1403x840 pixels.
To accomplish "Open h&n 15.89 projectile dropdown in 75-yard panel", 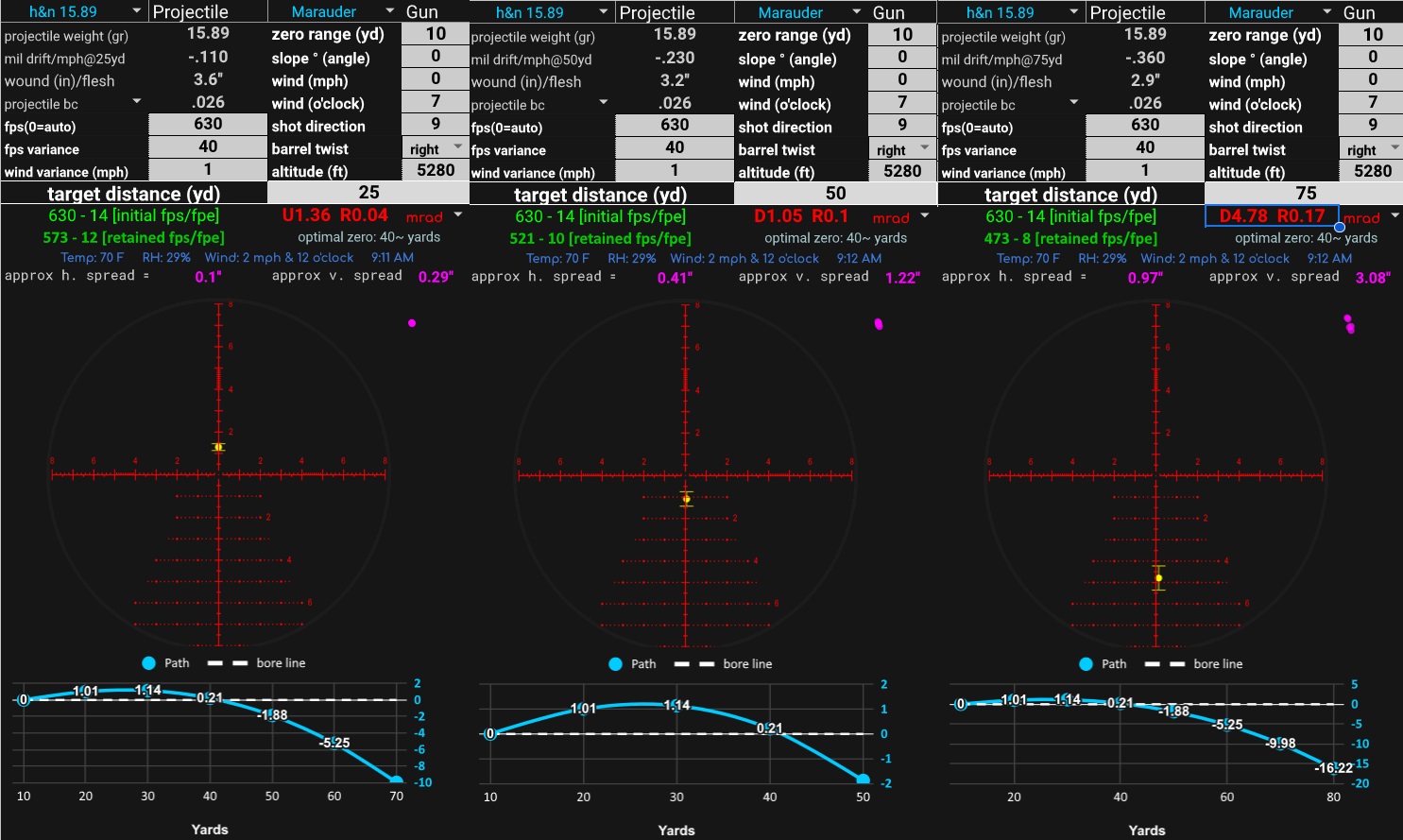I will (x=1074, y=12).
